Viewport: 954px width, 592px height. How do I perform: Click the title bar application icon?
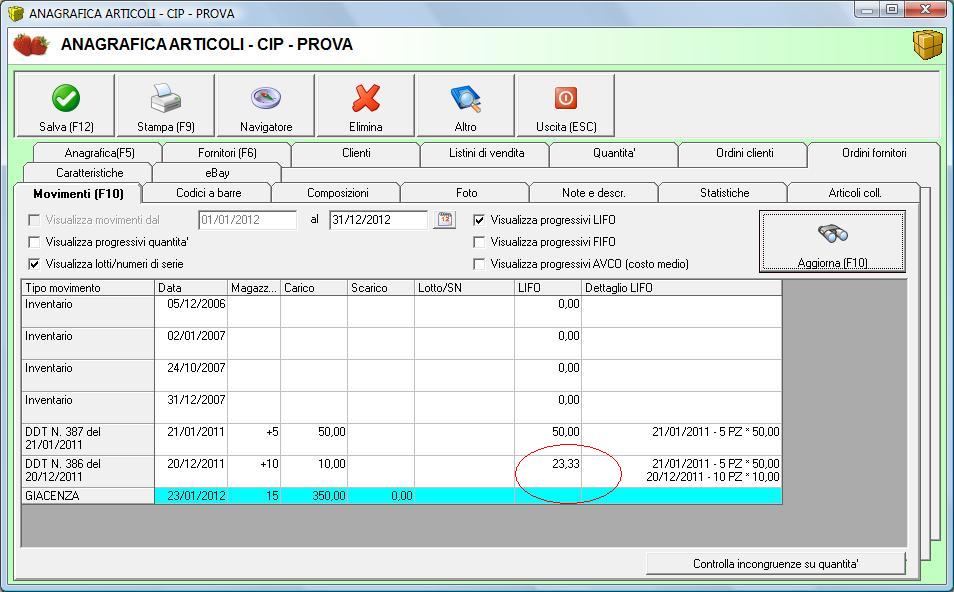click(15, 13)
